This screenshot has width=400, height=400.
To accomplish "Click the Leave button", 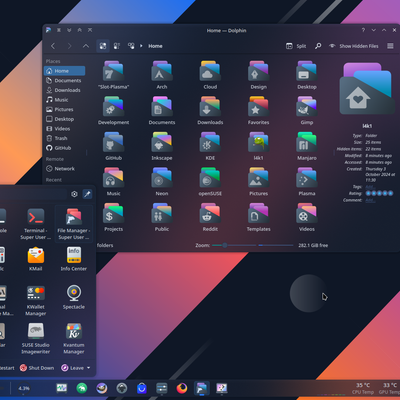I will point(73,368).
